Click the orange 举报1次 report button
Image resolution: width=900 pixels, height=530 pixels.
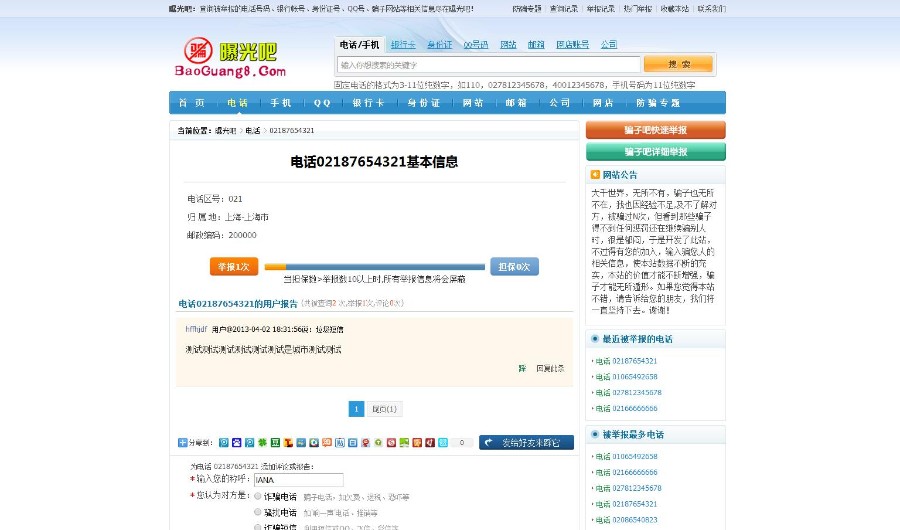coord(234,266)
